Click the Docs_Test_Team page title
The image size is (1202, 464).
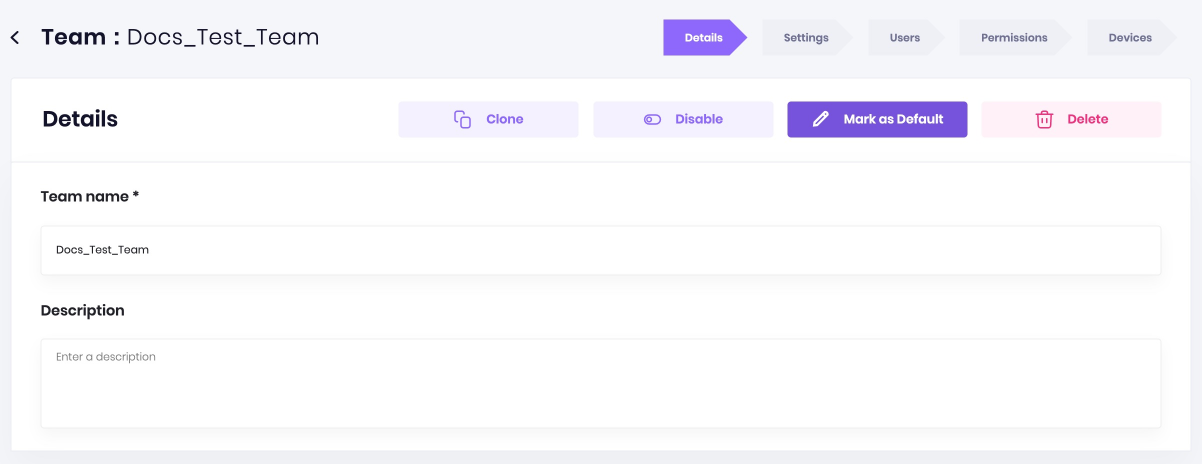tap(223, 38)
